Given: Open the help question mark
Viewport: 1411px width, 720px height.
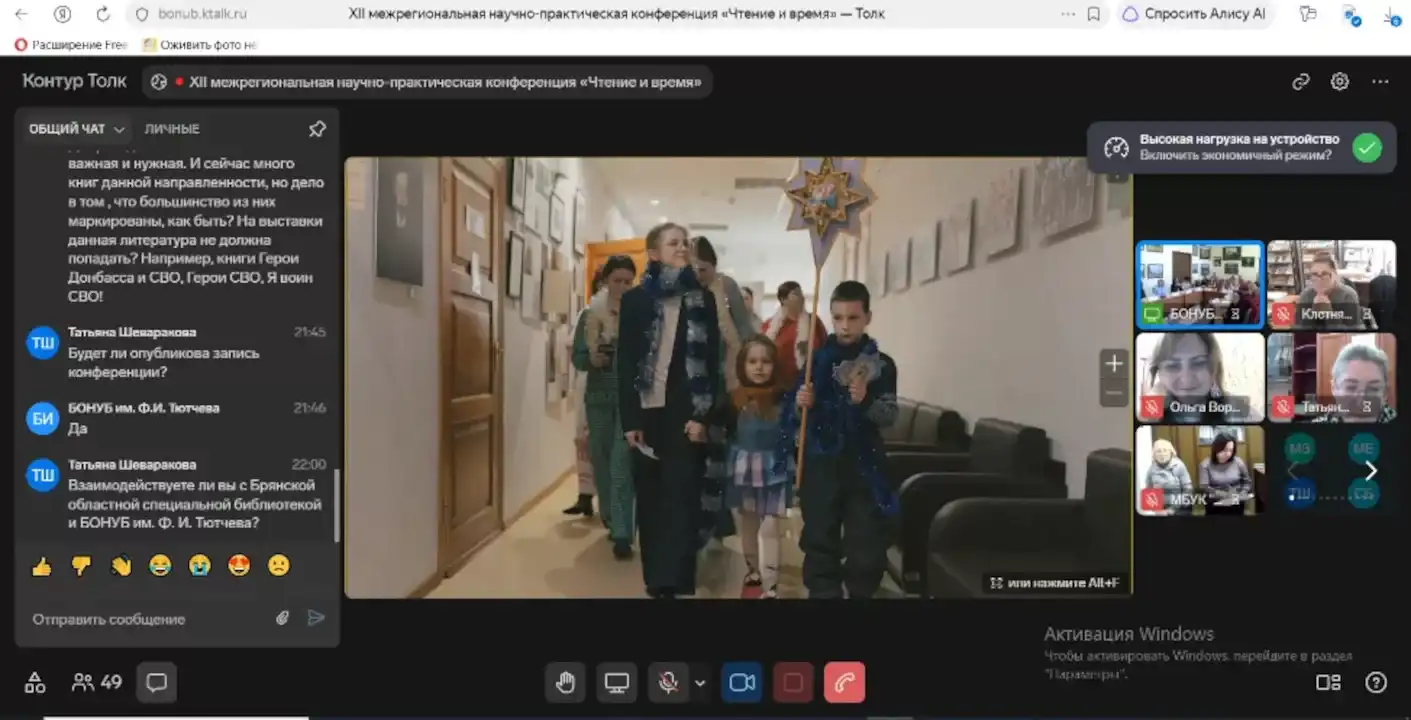Looking at the screenshot, I should pos(1376,683).
